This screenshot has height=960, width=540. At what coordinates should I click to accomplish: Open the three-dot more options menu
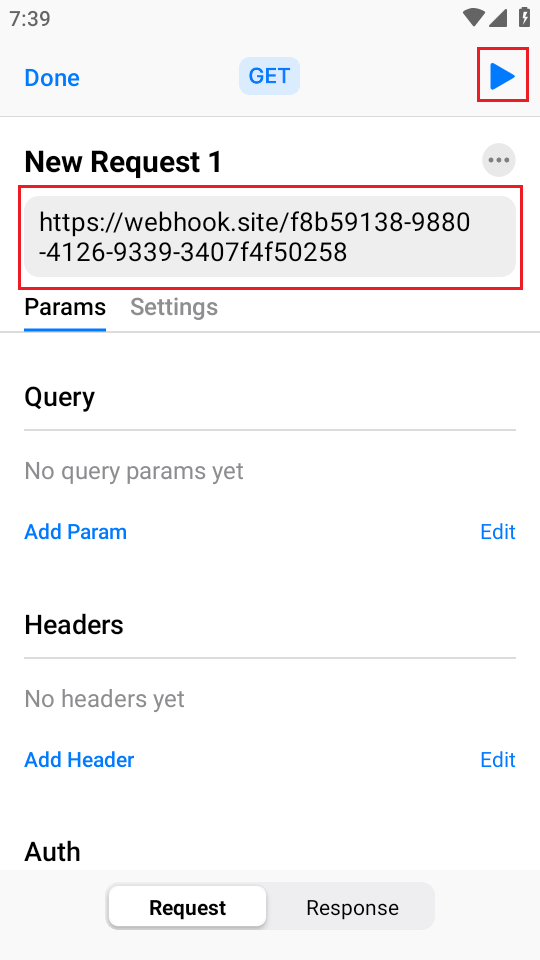[499, 160]
